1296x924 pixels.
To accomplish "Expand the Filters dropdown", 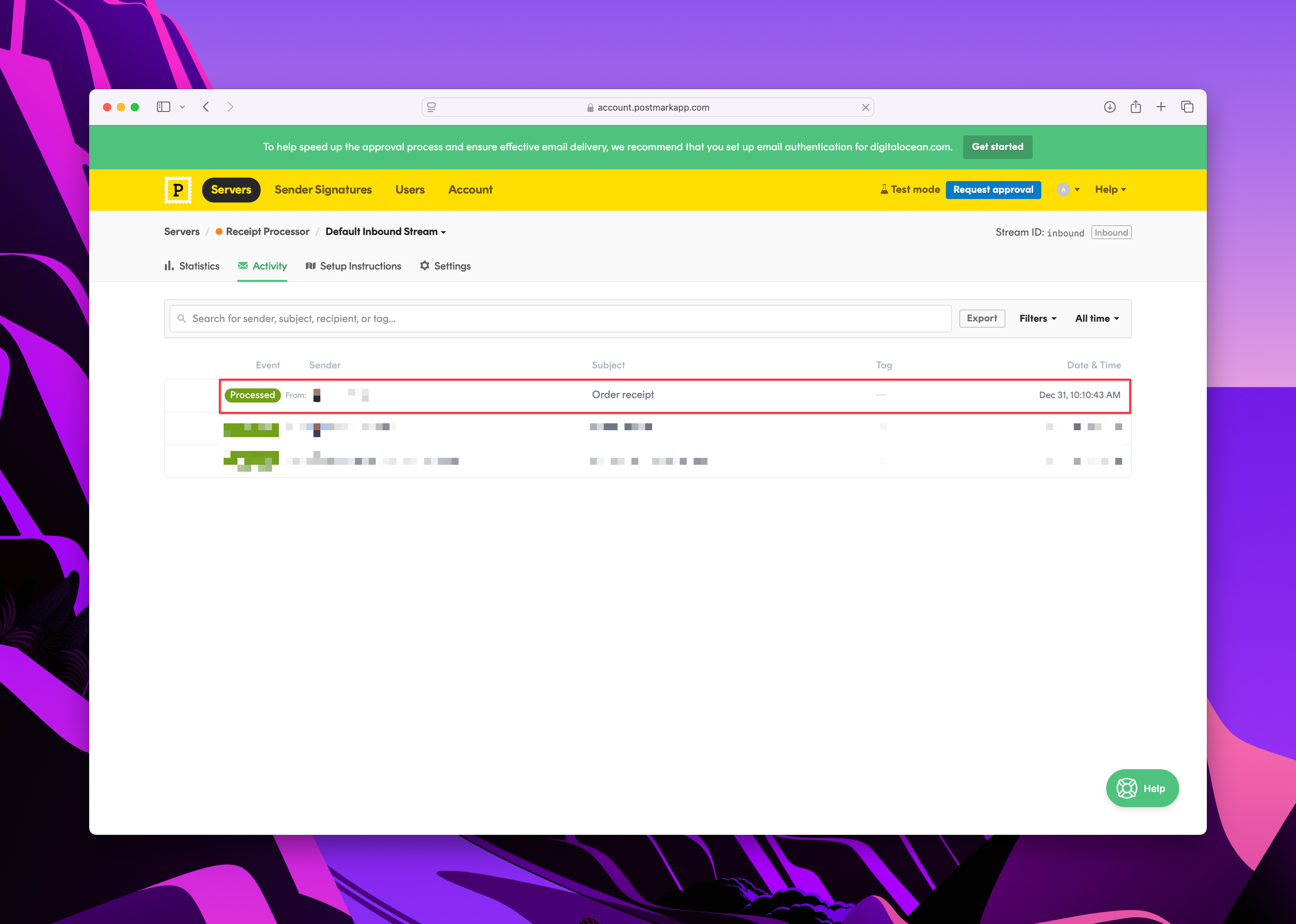I will click(x=1038, y=319).
